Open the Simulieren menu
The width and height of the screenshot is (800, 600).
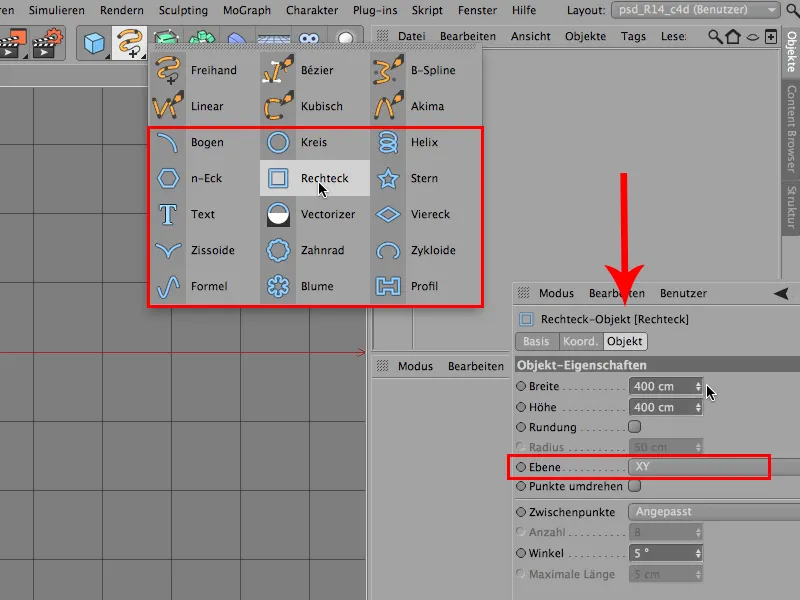(x=57, y=10)
